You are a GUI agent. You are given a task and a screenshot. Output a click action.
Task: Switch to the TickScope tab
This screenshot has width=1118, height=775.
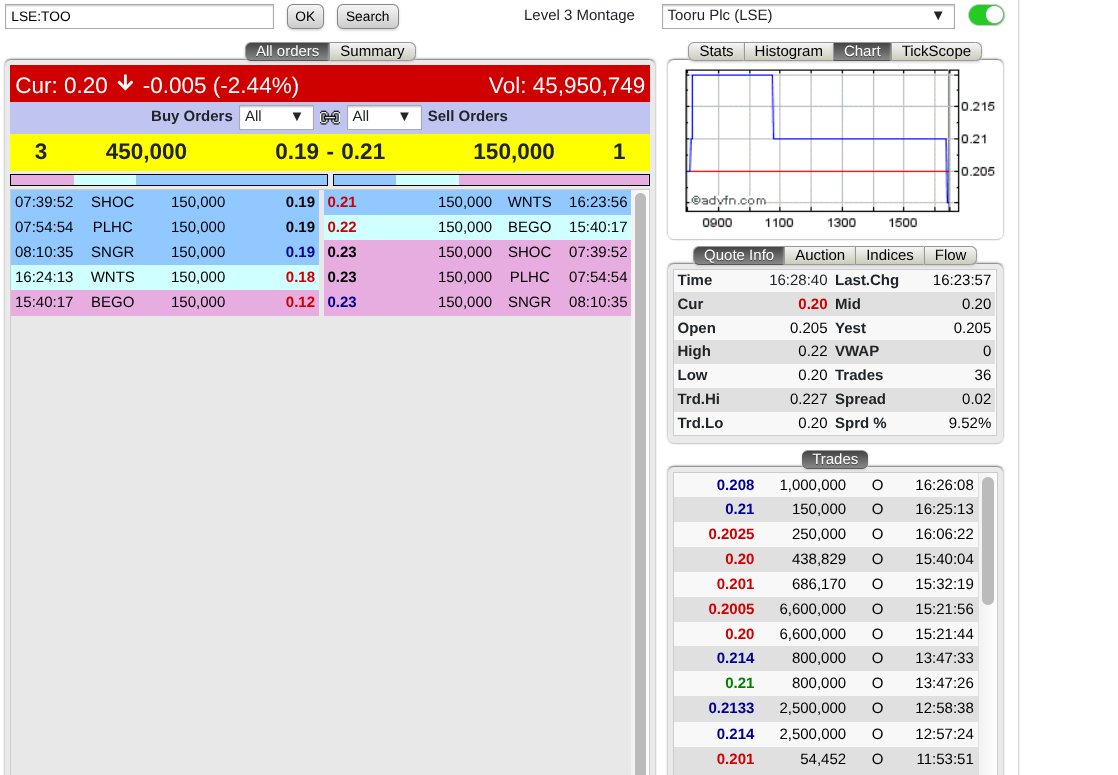click(x=936, y=51)
